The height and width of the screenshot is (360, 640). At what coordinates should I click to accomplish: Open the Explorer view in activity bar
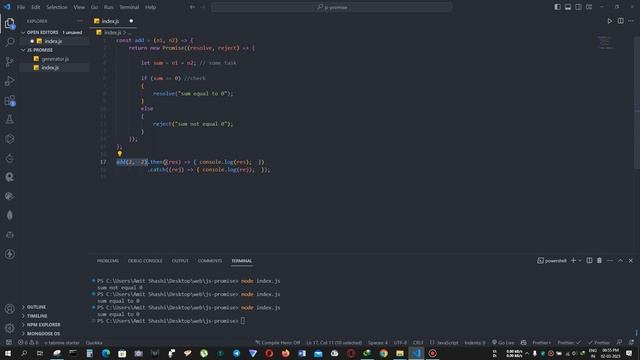[9, 24]
